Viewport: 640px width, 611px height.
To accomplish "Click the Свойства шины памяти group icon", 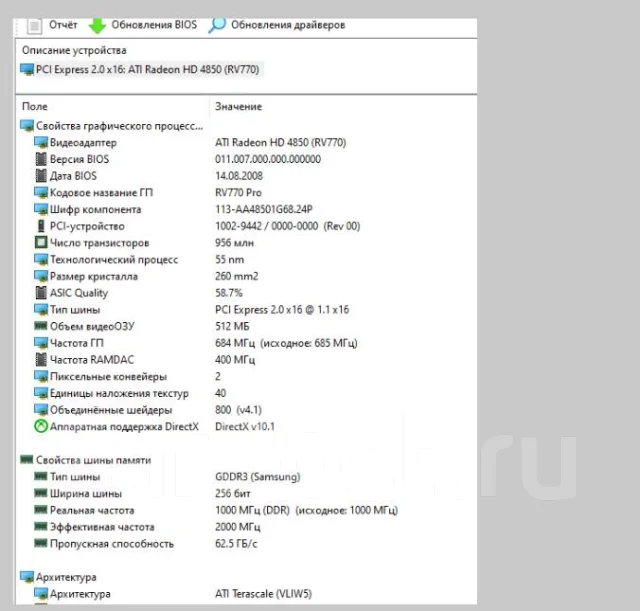I will pyautogui.click(x=27, y=460).
